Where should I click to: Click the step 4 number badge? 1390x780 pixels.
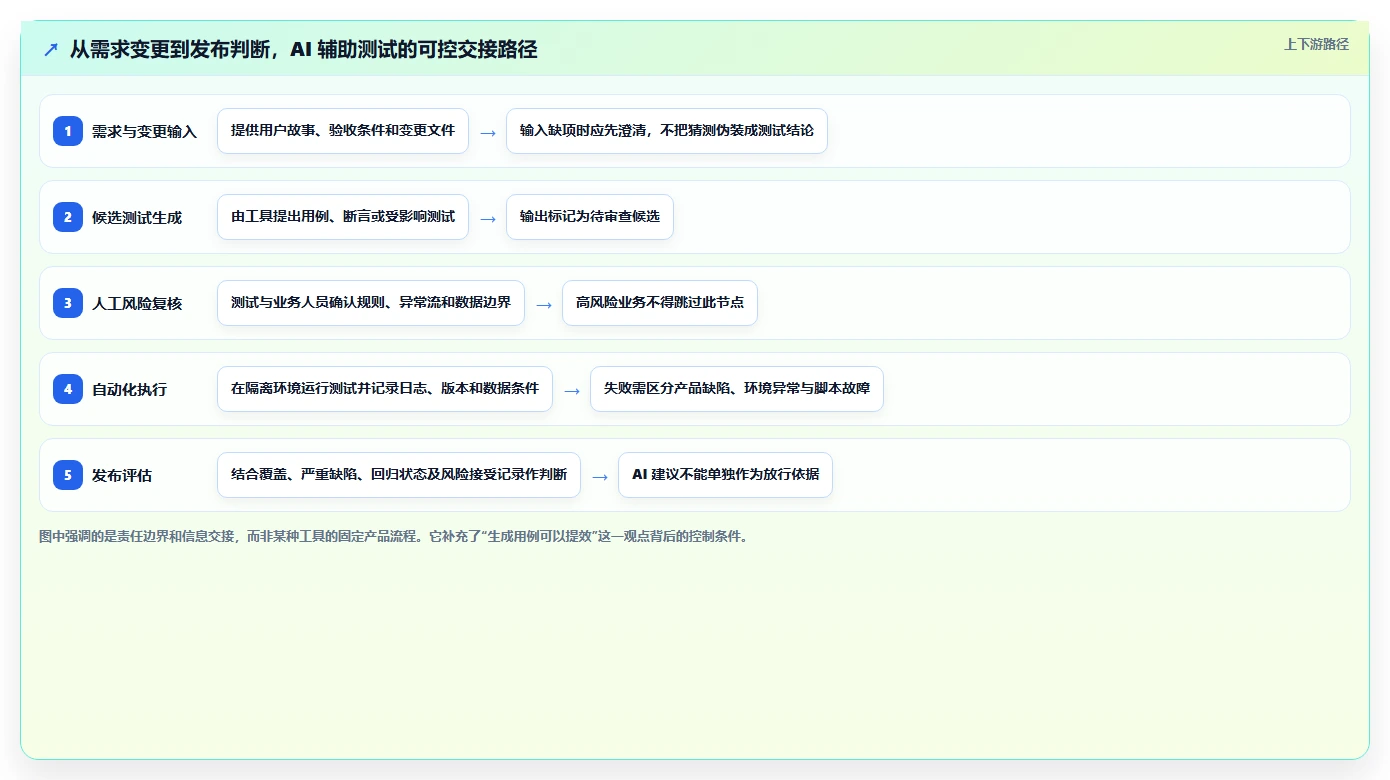68,389
